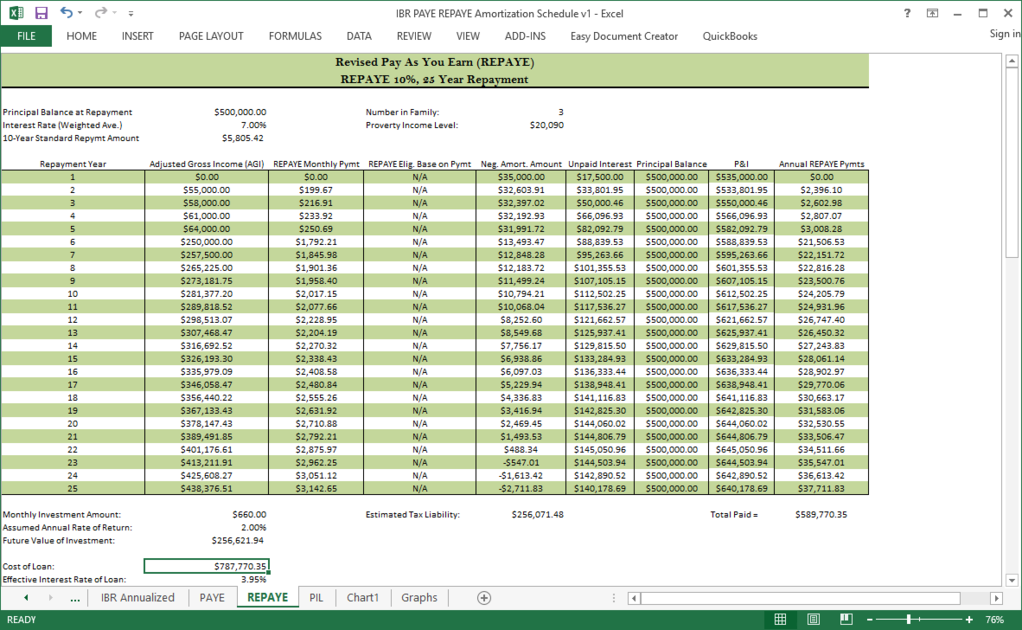The image size is (1022, 630).
Task: Show next sheet tab with right arrow
Action: (x=50, y=597)
